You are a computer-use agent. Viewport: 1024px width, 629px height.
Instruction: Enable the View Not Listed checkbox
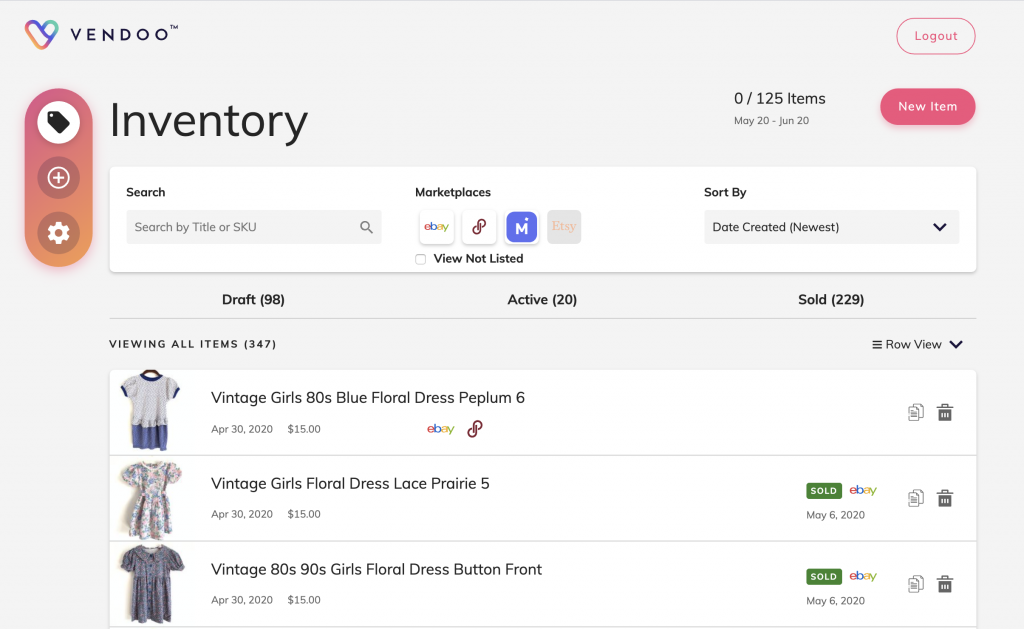(x=421, y=259)
